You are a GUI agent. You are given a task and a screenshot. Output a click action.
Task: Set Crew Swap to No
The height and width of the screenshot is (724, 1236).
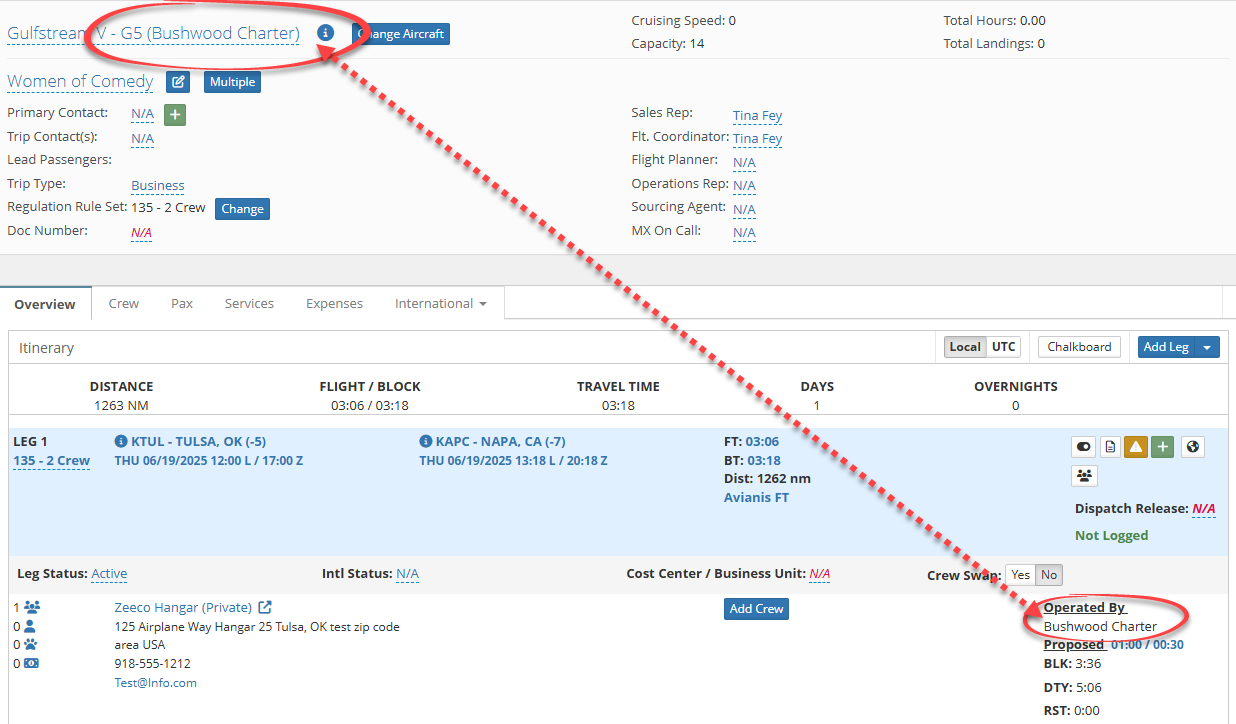pos(1049,575)
